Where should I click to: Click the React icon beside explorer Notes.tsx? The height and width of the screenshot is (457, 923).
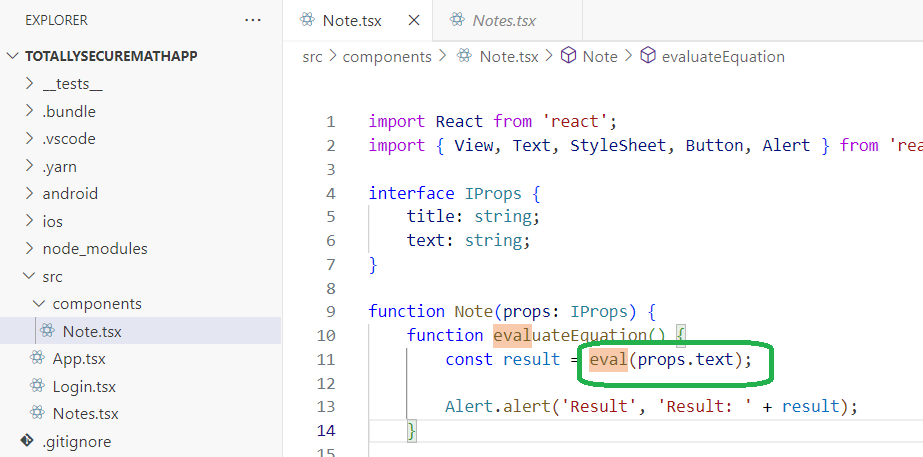coord(37,413)
